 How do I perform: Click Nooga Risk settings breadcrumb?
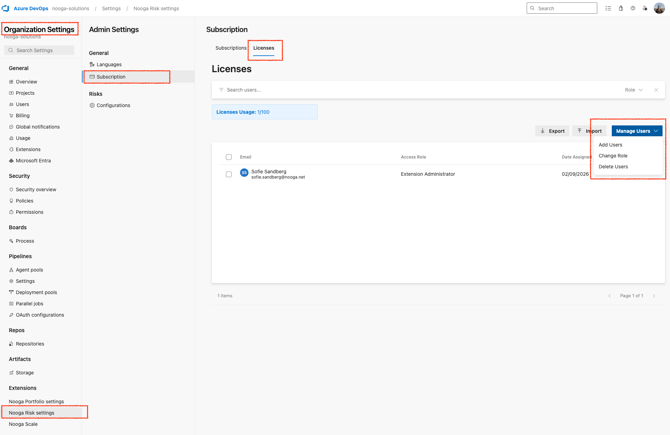coord(156,8)
